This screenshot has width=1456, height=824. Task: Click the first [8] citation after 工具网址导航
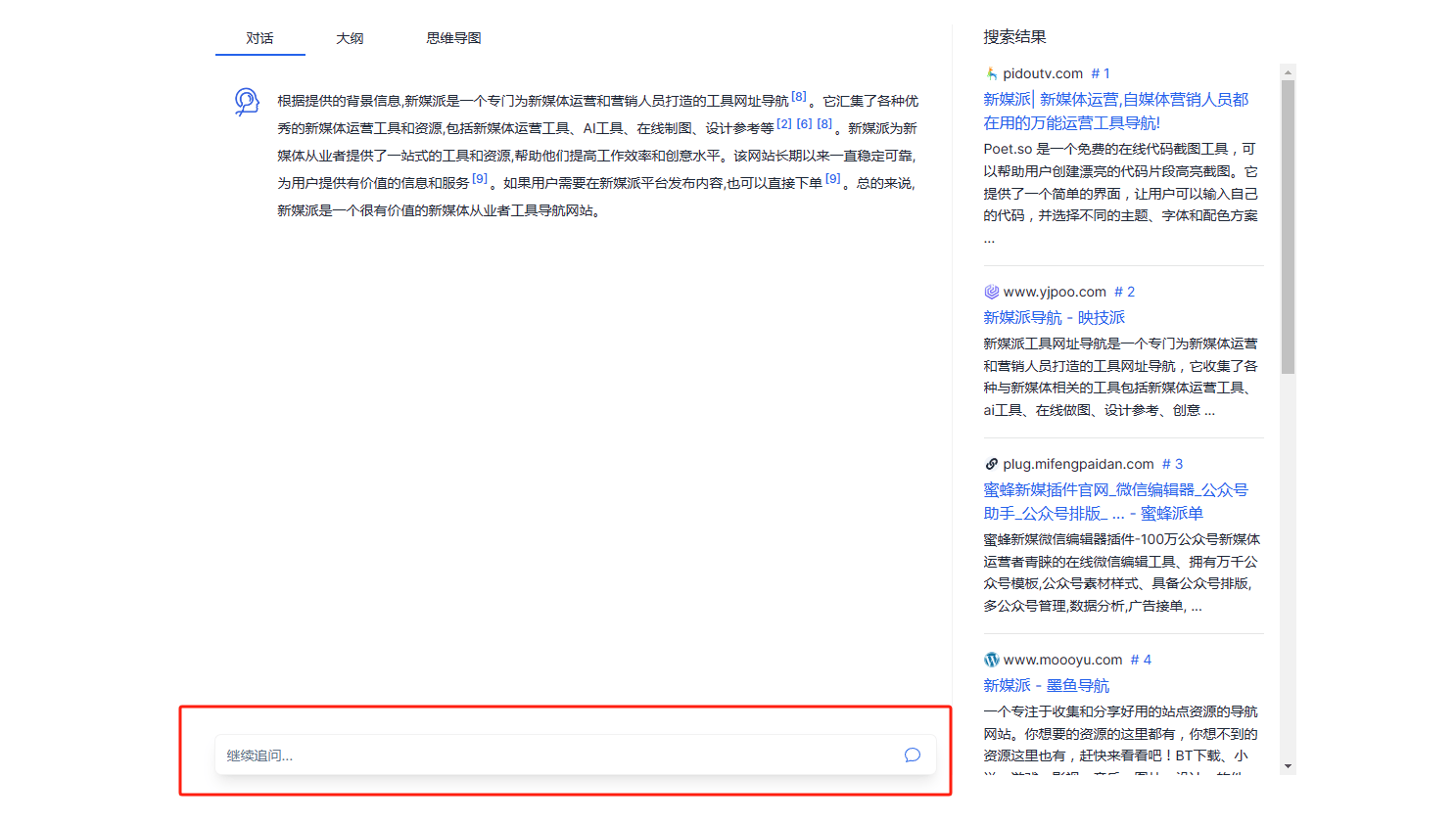pyautogui.click(x=799, y=97)
